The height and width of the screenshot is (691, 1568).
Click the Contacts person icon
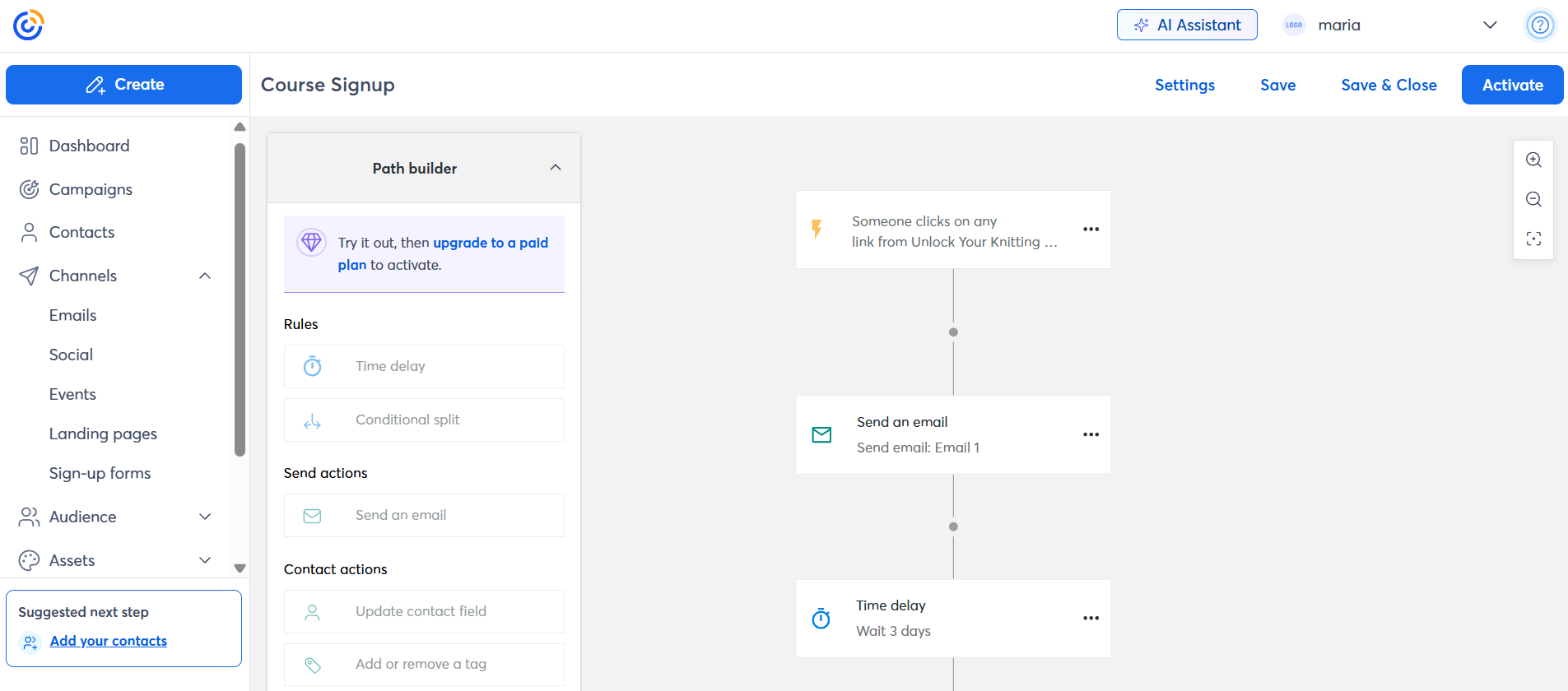(29, 232)
